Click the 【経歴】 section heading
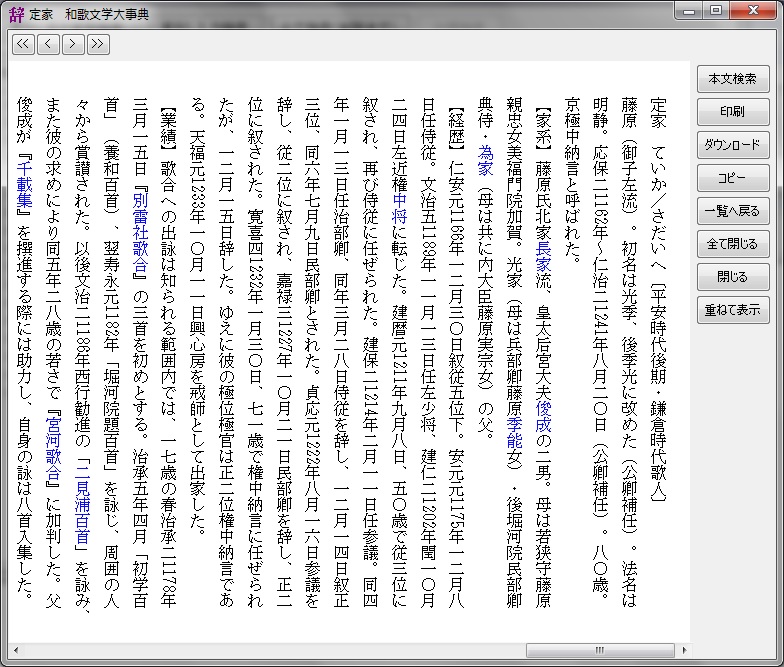Image resolution: width=784 pixels, height=667 pixels. 456,128
